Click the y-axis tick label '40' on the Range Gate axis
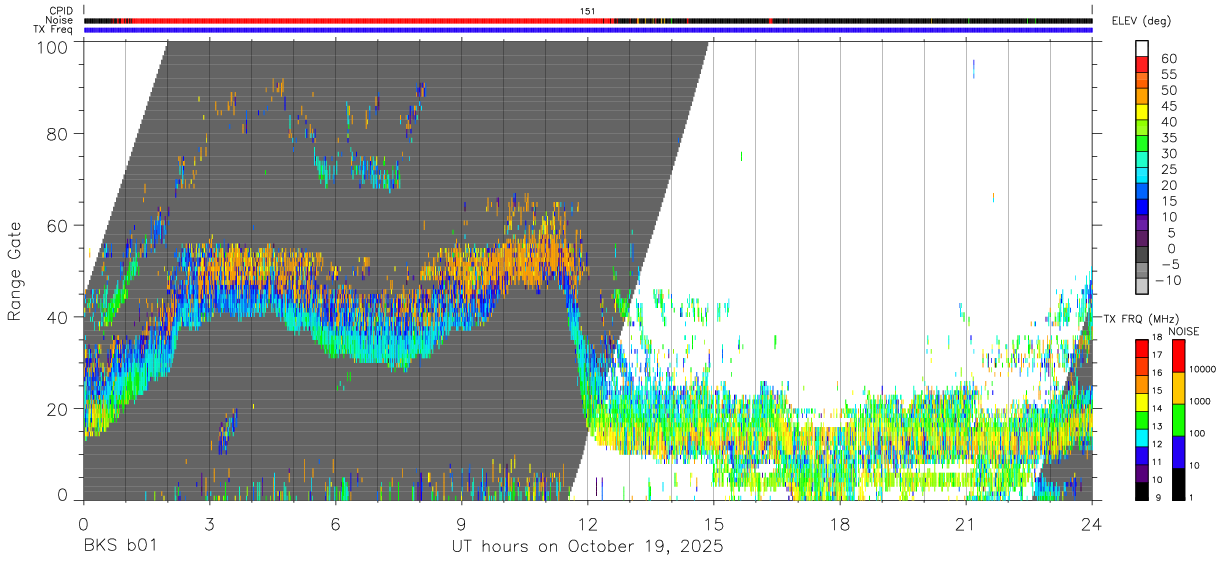Image resolution: width=1228 pixels, height=567 pixels. tap(56, 317)
